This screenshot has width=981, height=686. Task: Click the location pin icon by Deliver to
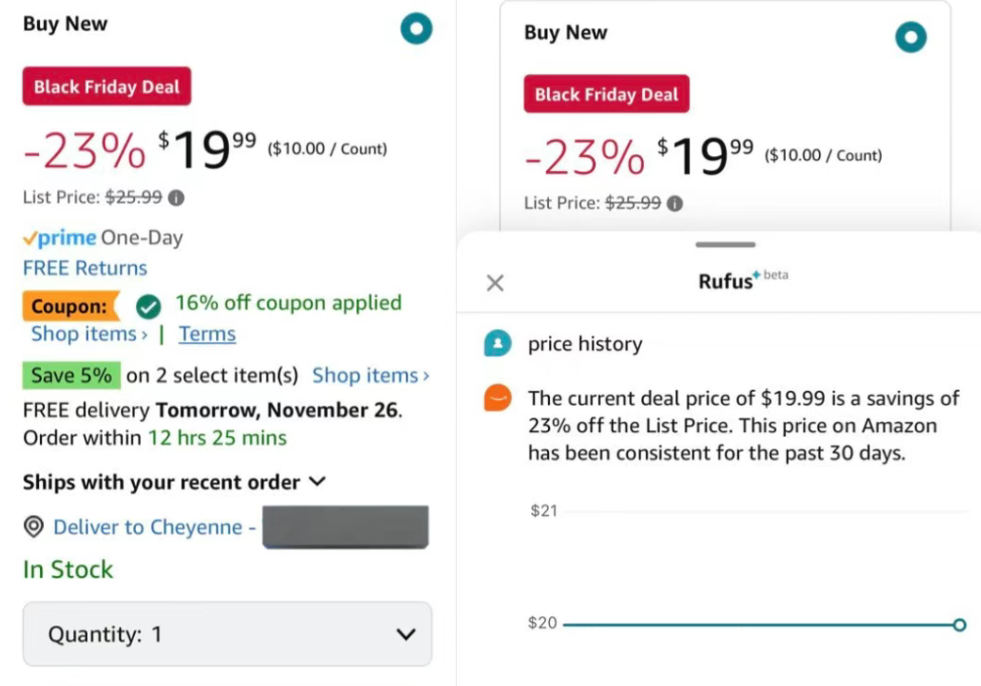tap(34, 527)
